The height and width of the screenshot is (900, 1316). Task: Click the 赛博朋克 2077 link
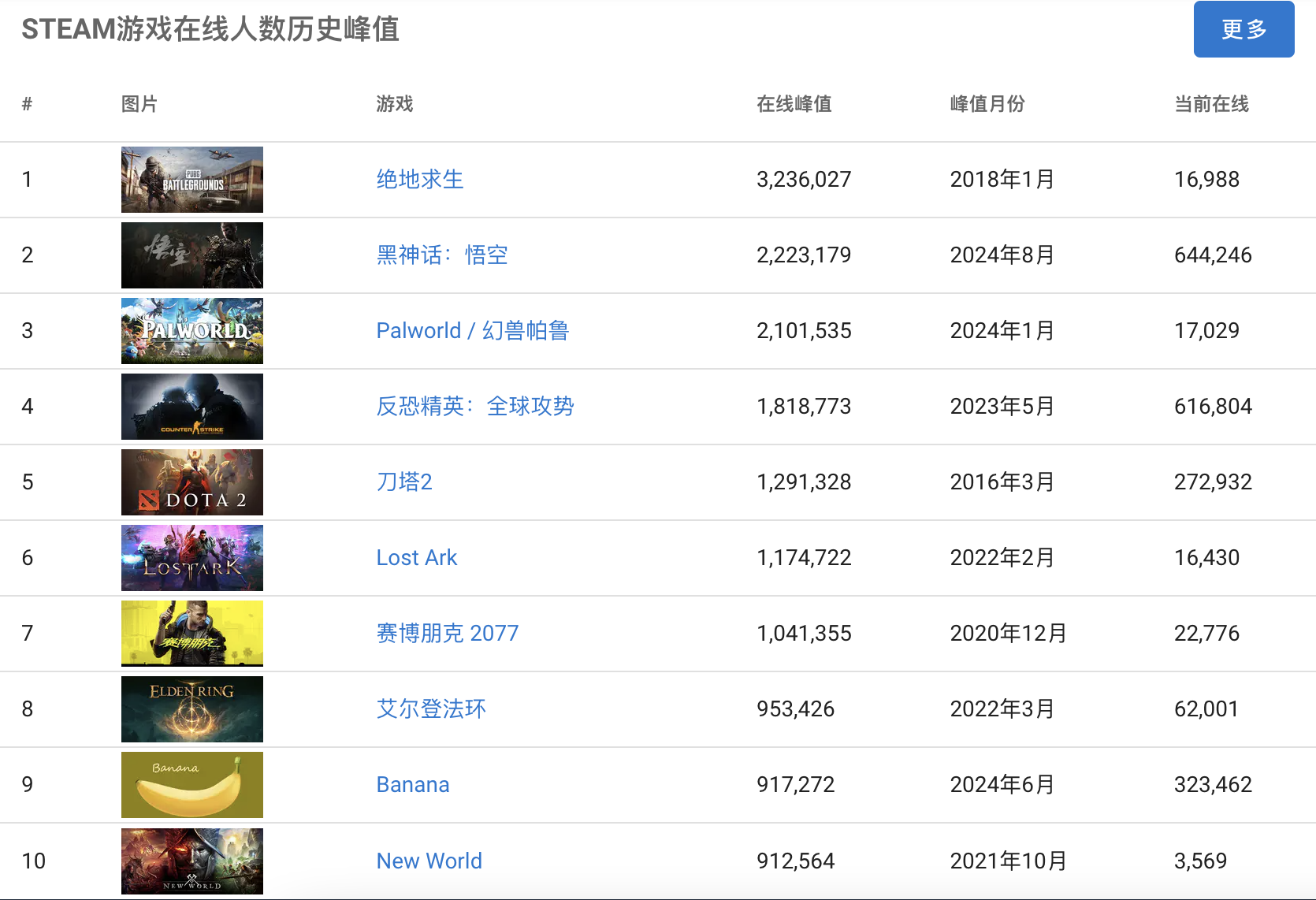[x=447, y=633]
